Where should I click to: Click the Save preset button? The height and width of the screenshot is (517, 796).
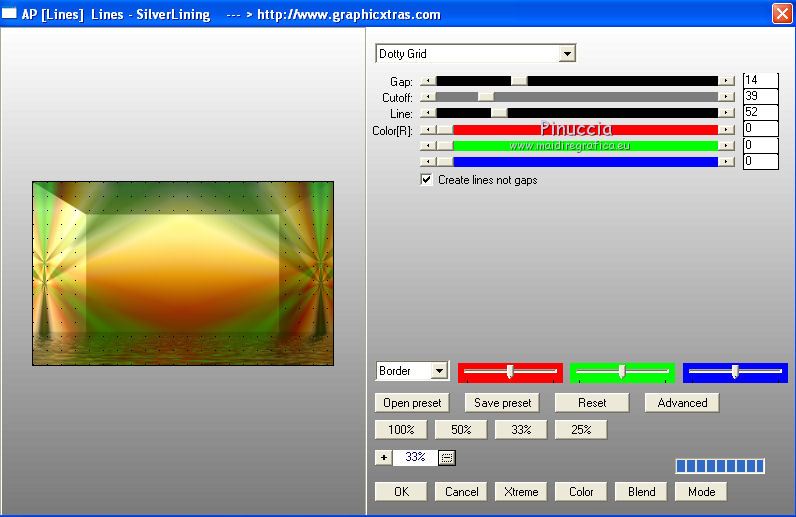502,403
